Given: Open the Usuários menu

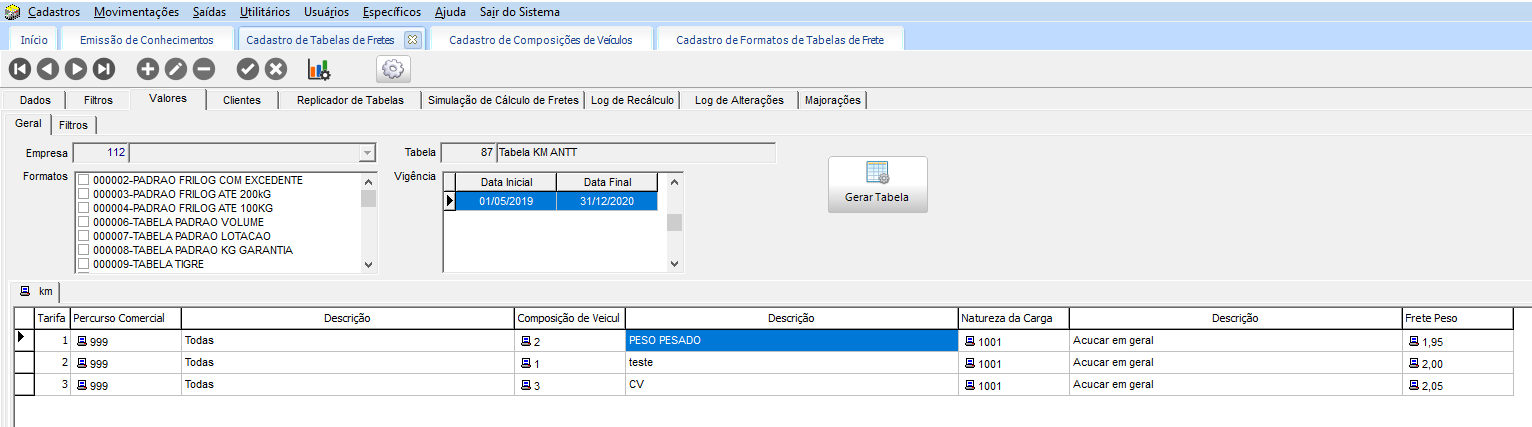Looking at the screenshot, I should (327, 12).
